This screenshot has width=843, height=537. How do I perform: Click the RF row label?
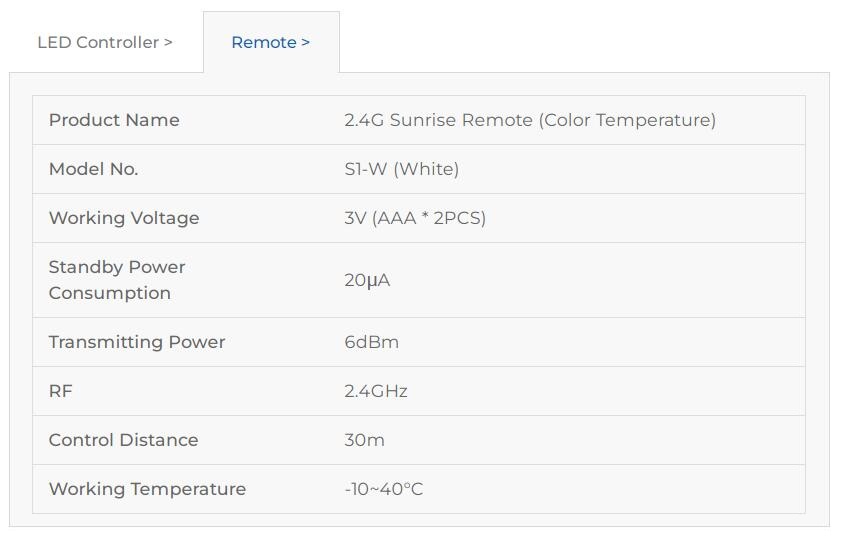(61, 391)
